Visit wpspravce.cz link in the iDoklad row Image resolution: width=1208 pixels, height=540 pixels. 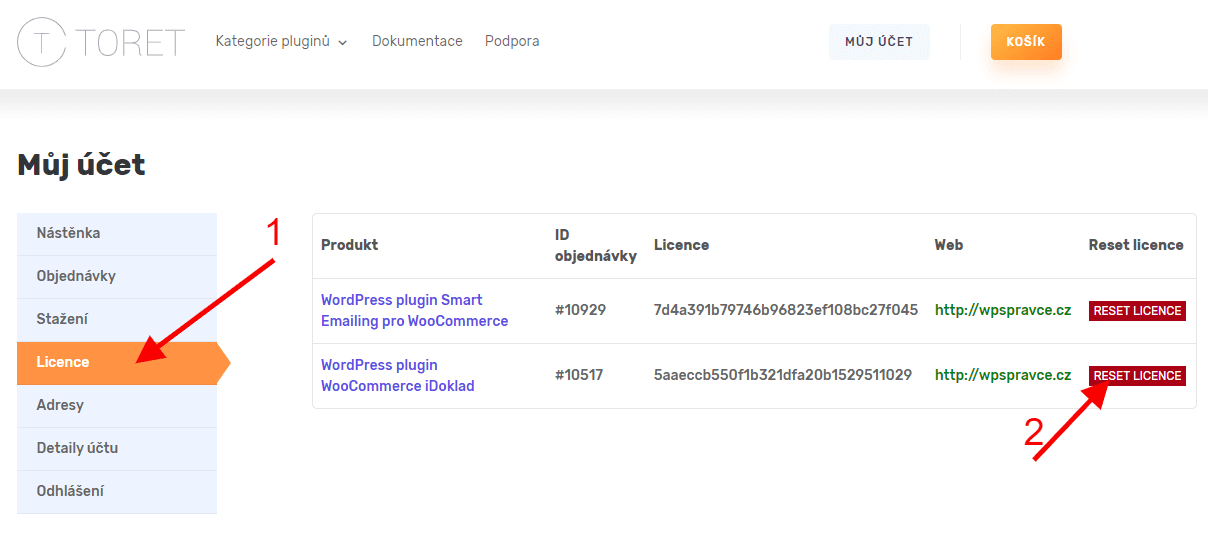coord(1003,375)
